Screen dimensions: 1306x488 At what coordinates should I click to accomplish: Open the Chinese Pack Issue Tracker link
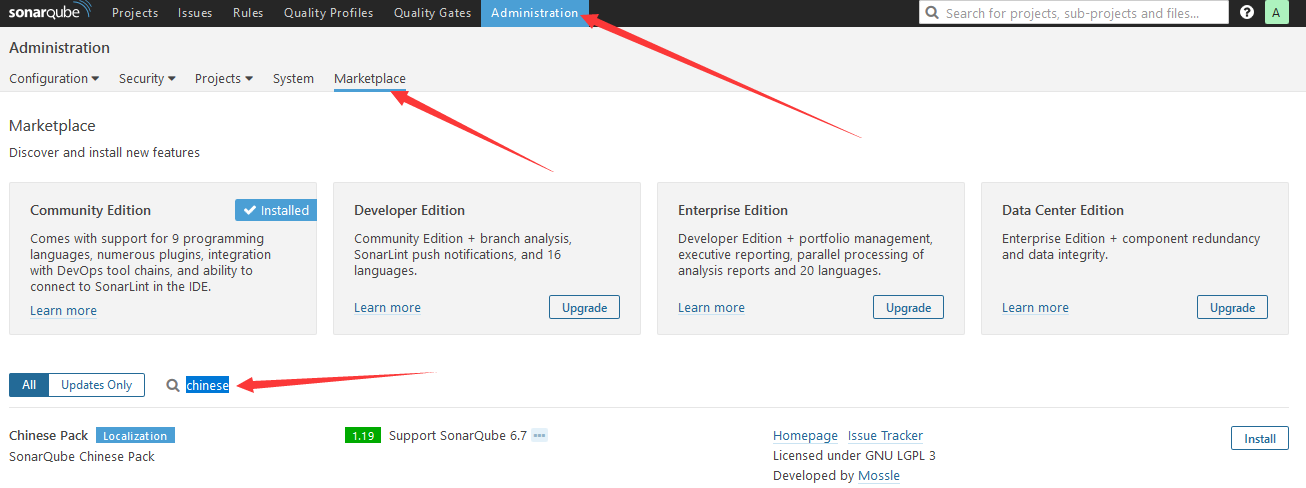tap(885, 435)
